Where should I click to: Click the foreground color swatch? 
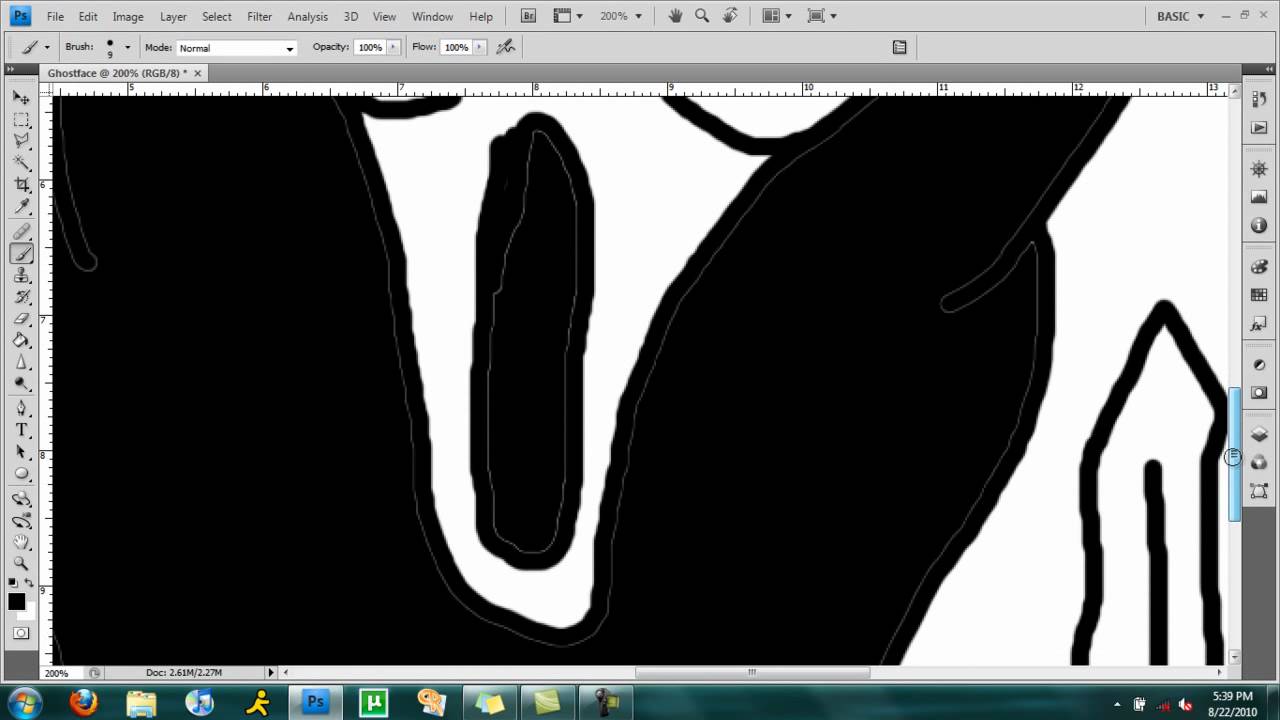[16, 601]
